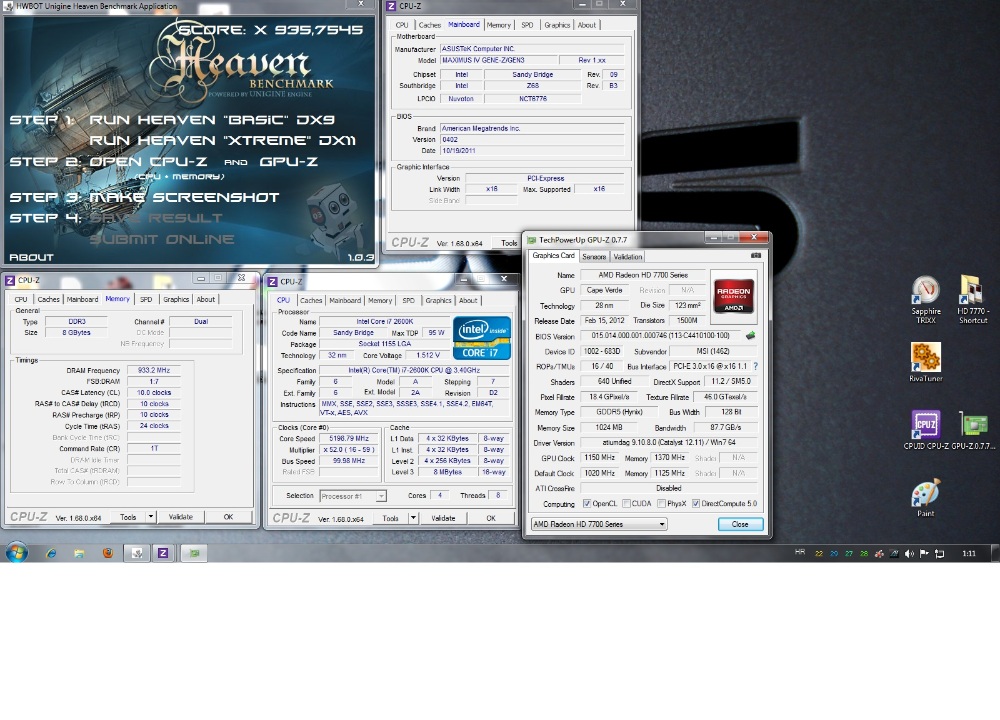
Task: Switch to Sensors tab in GPU-Z
Action: [594, 256]
